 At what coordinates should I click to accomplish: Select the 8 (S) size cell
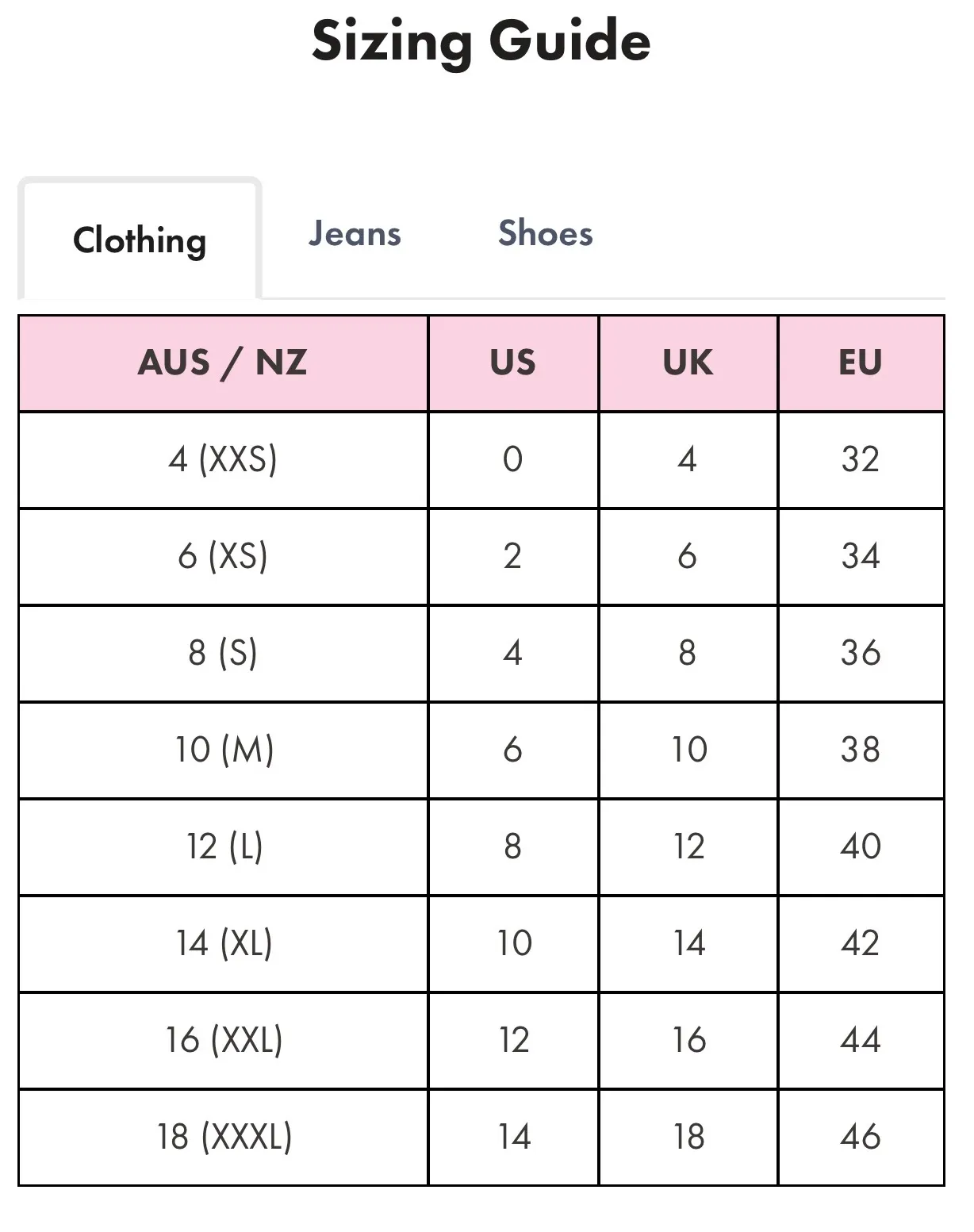(x=222, y=653)
